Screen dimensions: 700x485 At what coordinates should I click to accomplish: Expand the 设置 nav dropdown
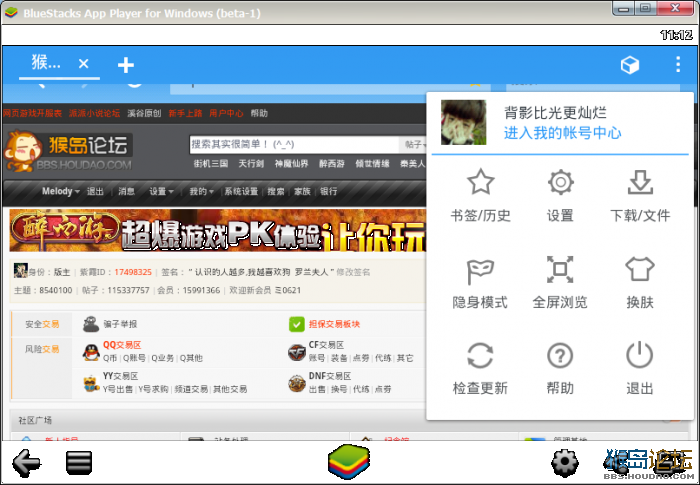tap(161, 192)
